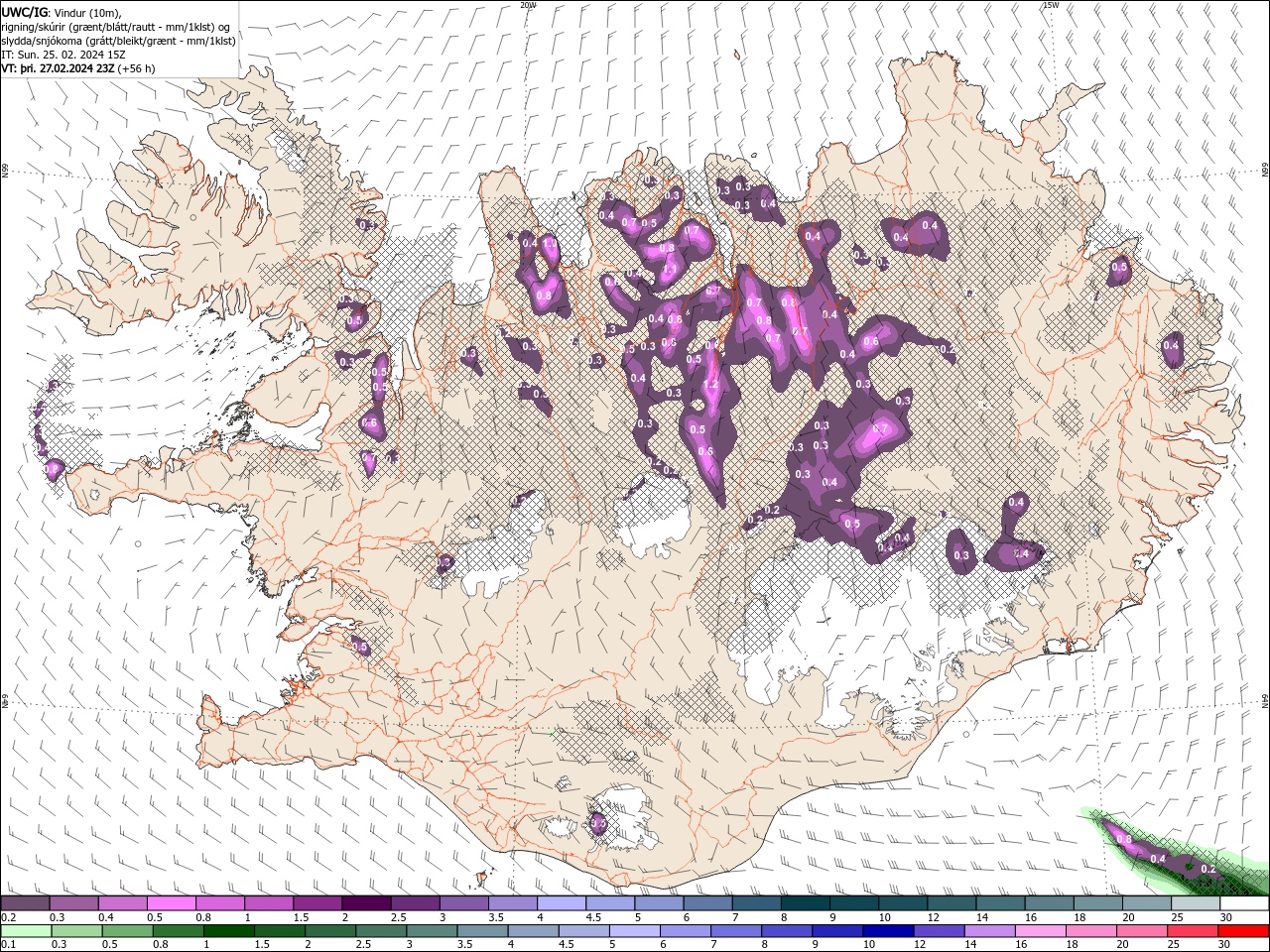The height and width of the screenshot is (952, 1270).
Task: Pick the violet 14 swatch in the lower scale
Action: click(x=990, y=931)
